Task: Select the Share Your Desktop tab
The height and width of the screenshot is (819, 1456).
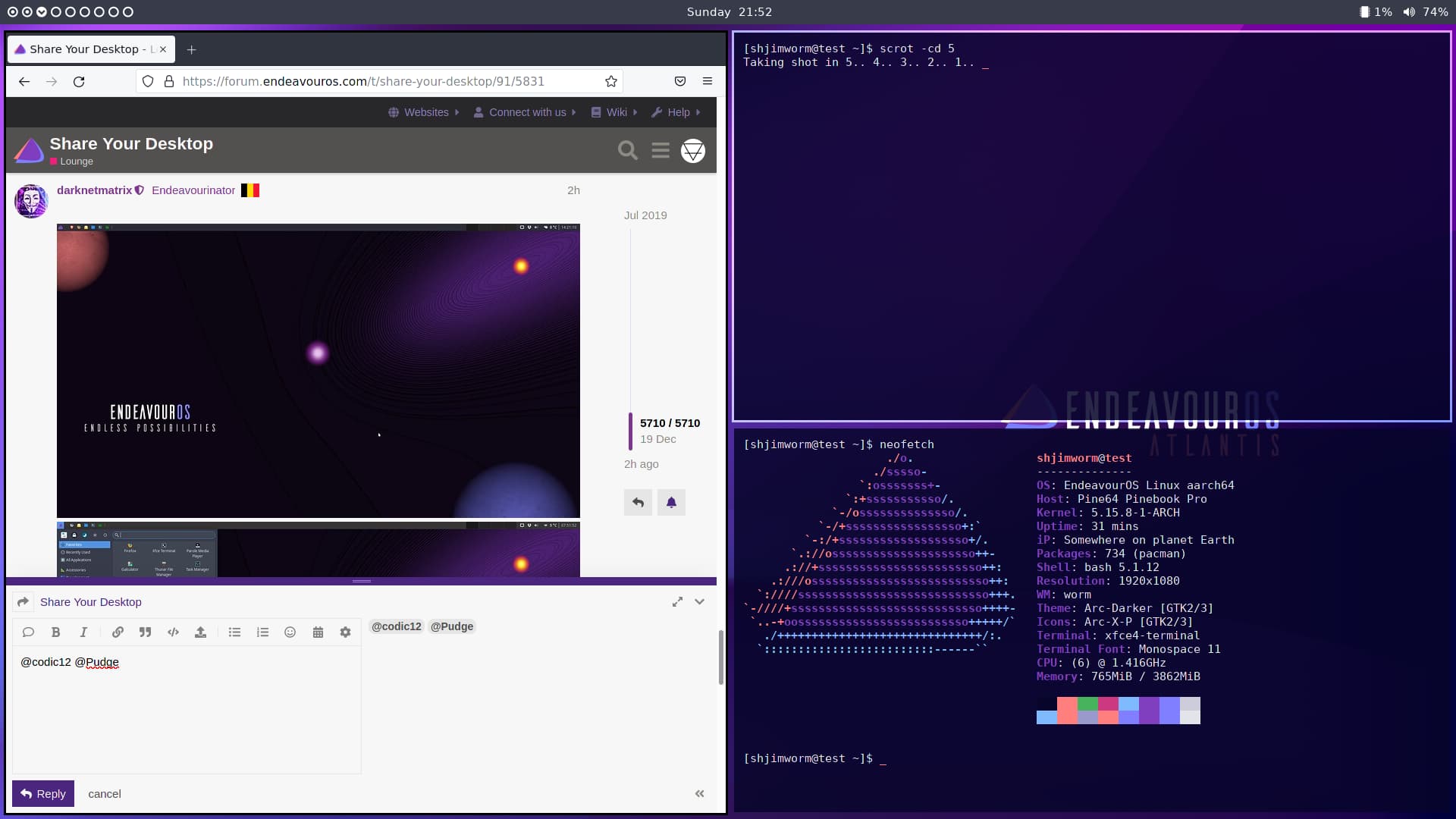Action: (x=91, y=49)
